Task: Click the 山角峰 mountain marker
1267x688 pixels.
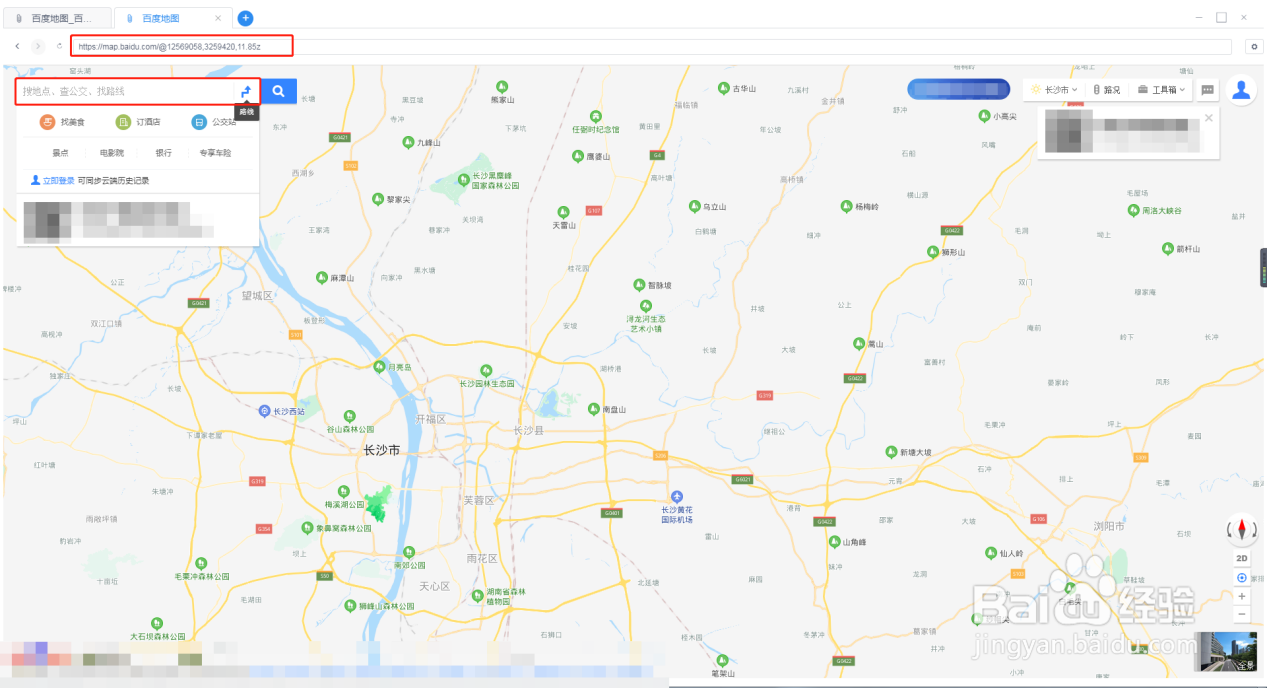Action: (833, 541)
